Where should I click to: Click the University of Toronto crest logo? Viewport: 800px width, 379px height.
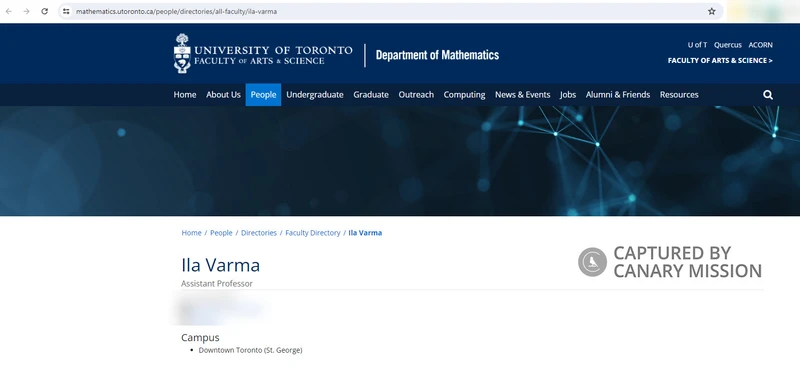[x=182, y=54]
